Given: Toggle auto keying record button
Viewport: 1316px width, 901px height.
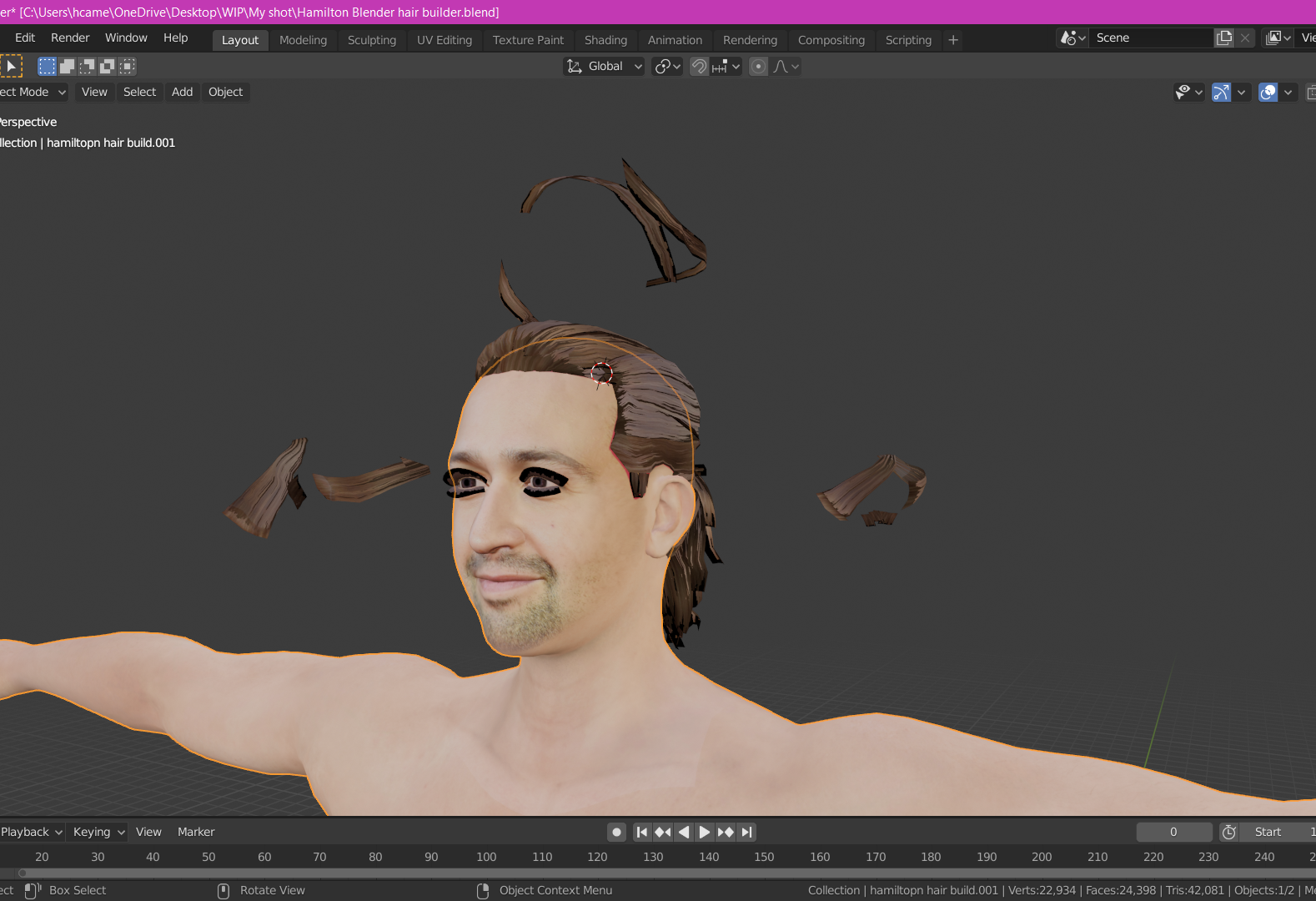Looking at the screenshot, I should 616,832.
